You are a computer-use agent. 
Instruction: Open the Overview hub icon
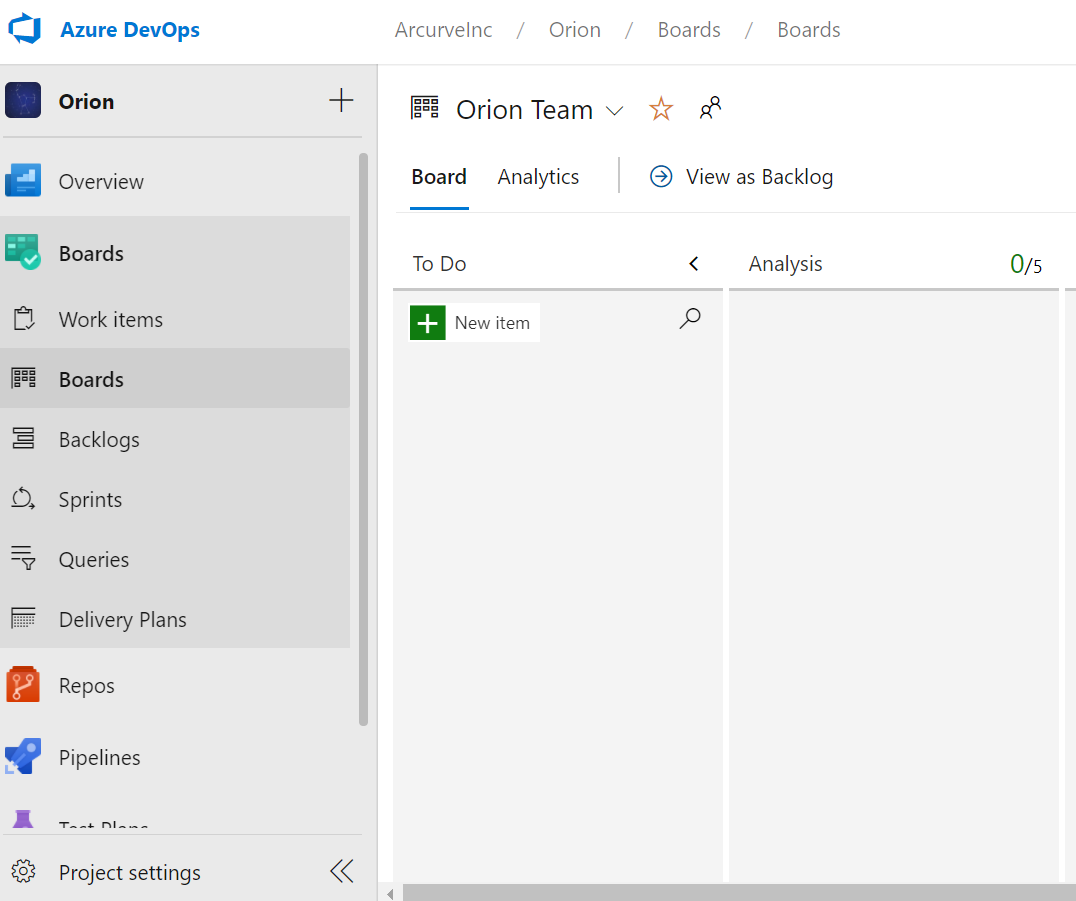(23, 181)
